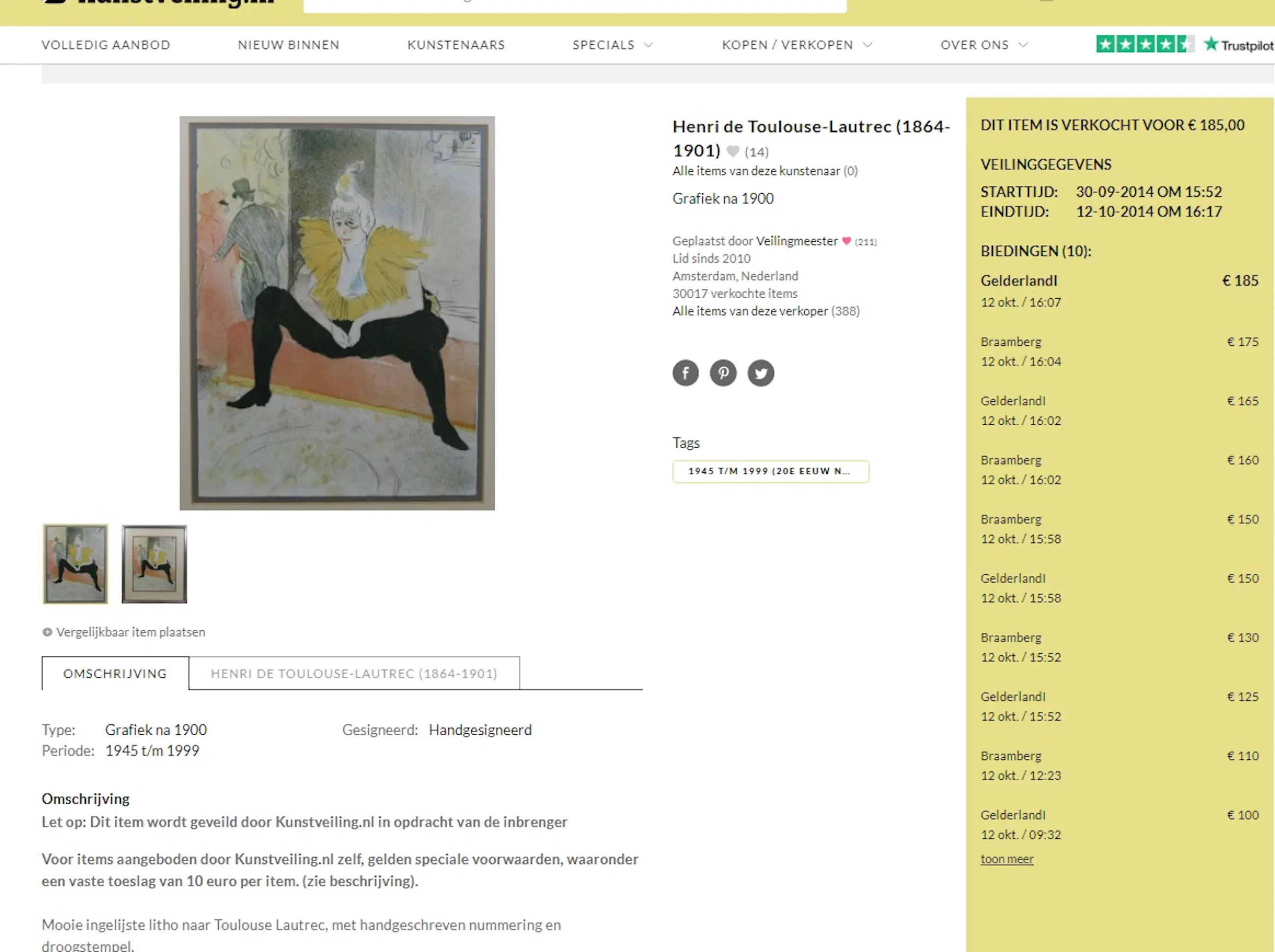Click the toon meer link under biddings
Viewport: 1275px width, 952px height.
[1007, 859]
